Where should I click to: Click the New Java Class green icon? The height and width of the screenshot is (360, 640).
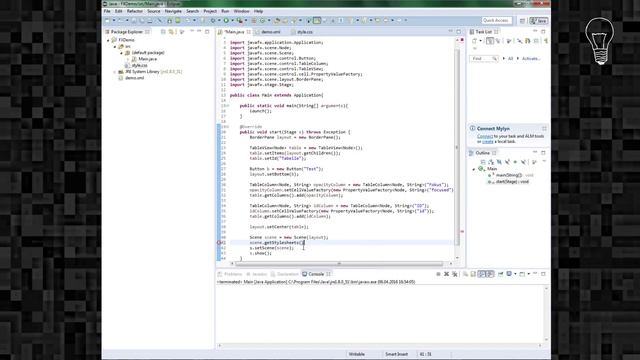262,20
